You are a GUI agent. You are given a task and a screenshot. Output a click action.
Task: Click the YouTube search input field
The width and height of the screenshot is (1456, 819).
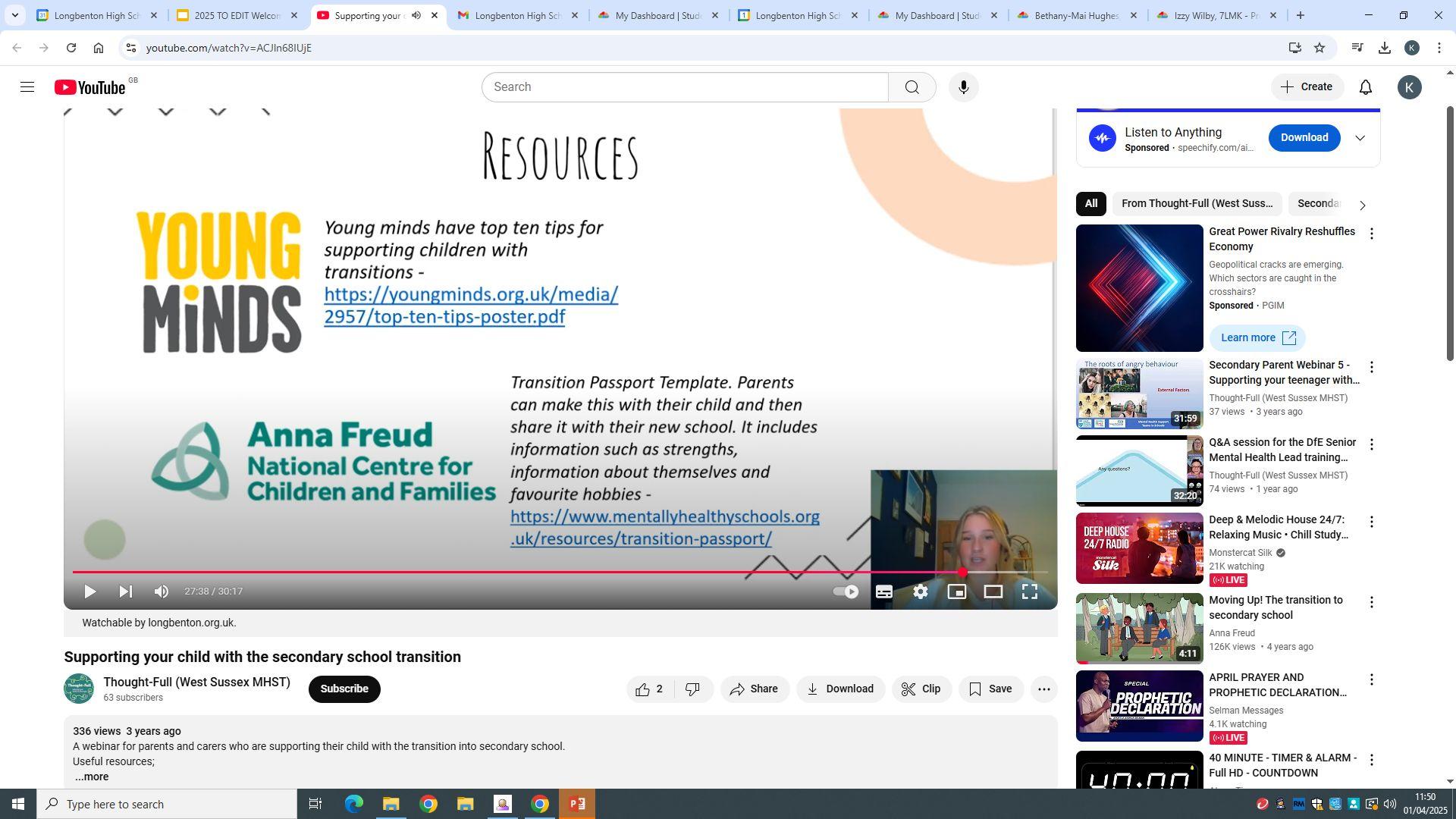tap(684, 87)
